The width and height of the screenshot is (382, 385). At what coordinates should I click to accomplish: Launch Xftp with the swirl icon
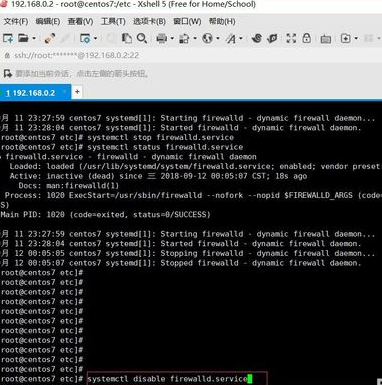[x=257, y=38]
